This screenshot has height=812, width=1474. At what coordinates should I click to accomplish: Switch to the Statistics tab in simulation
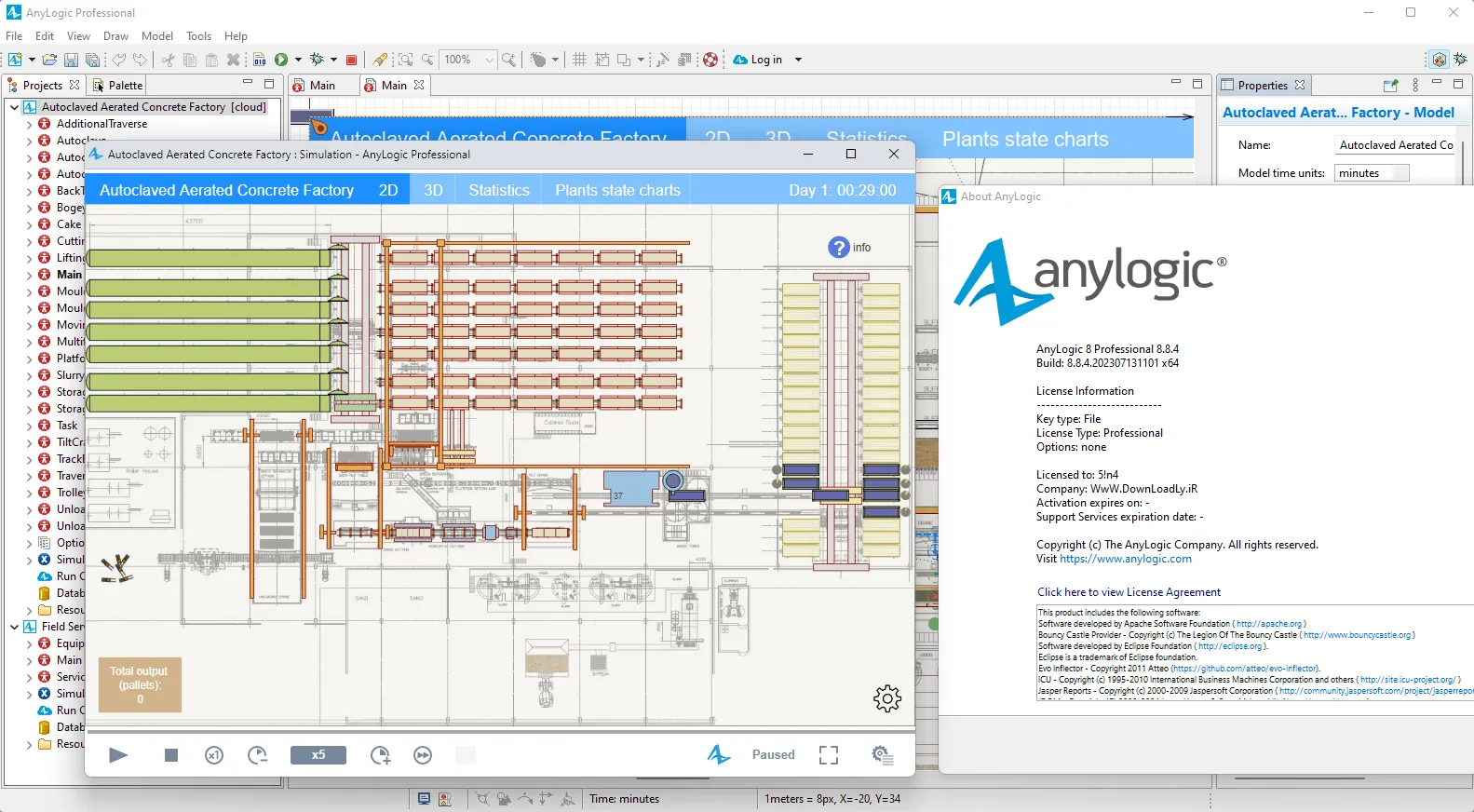[499, 190]
